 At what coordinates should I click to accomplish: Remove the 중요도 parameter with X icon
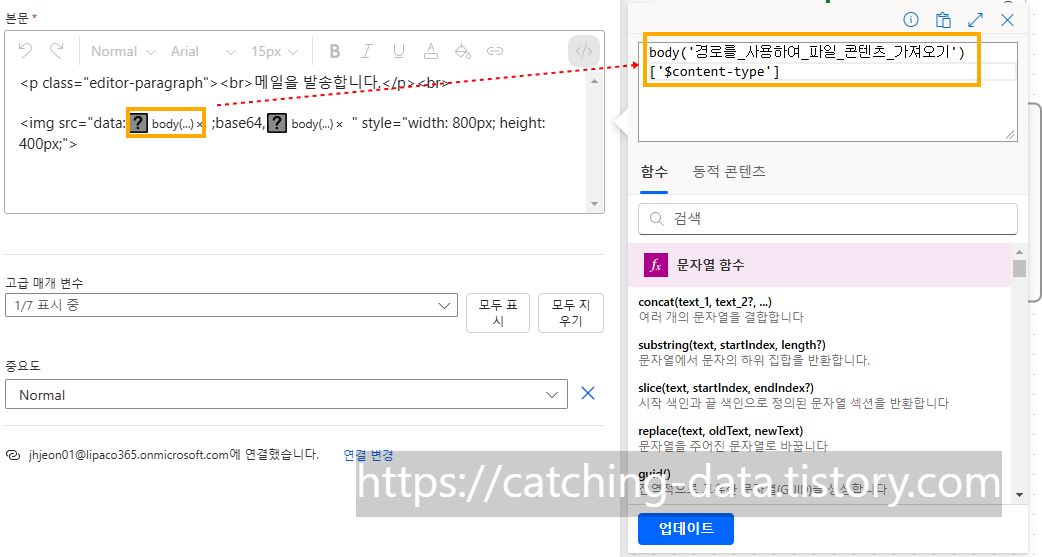pyautogui.click(x=587, y=393)
